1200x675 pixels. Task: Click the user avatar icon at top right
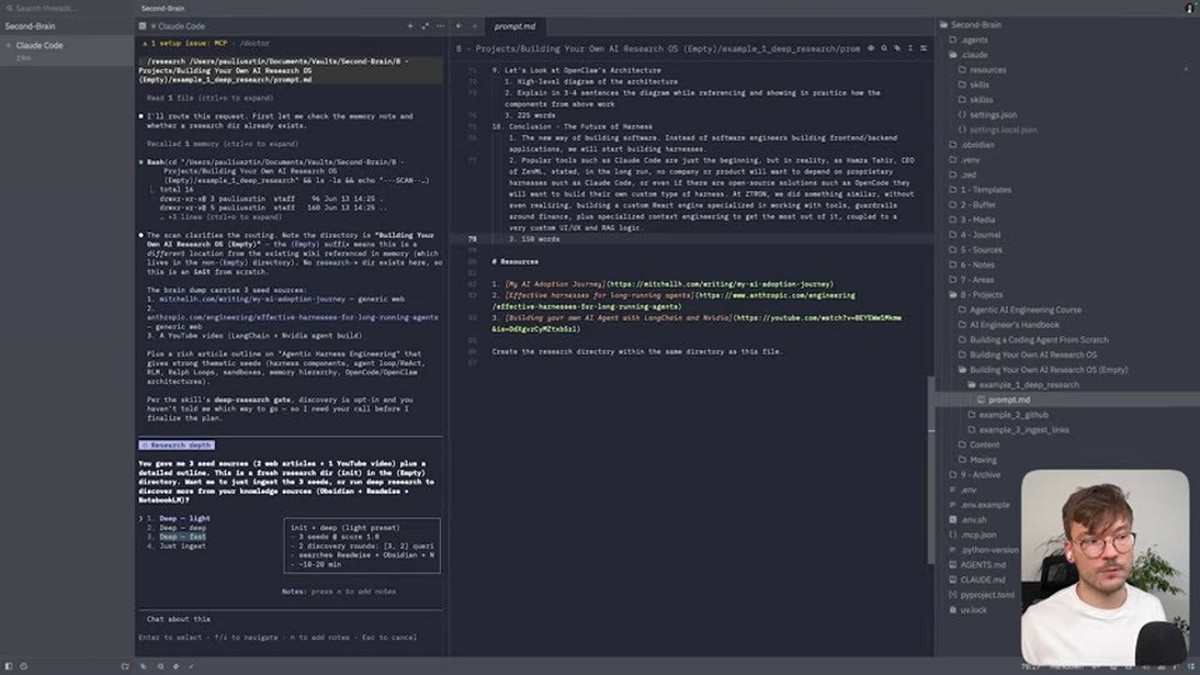point(1189,8)
